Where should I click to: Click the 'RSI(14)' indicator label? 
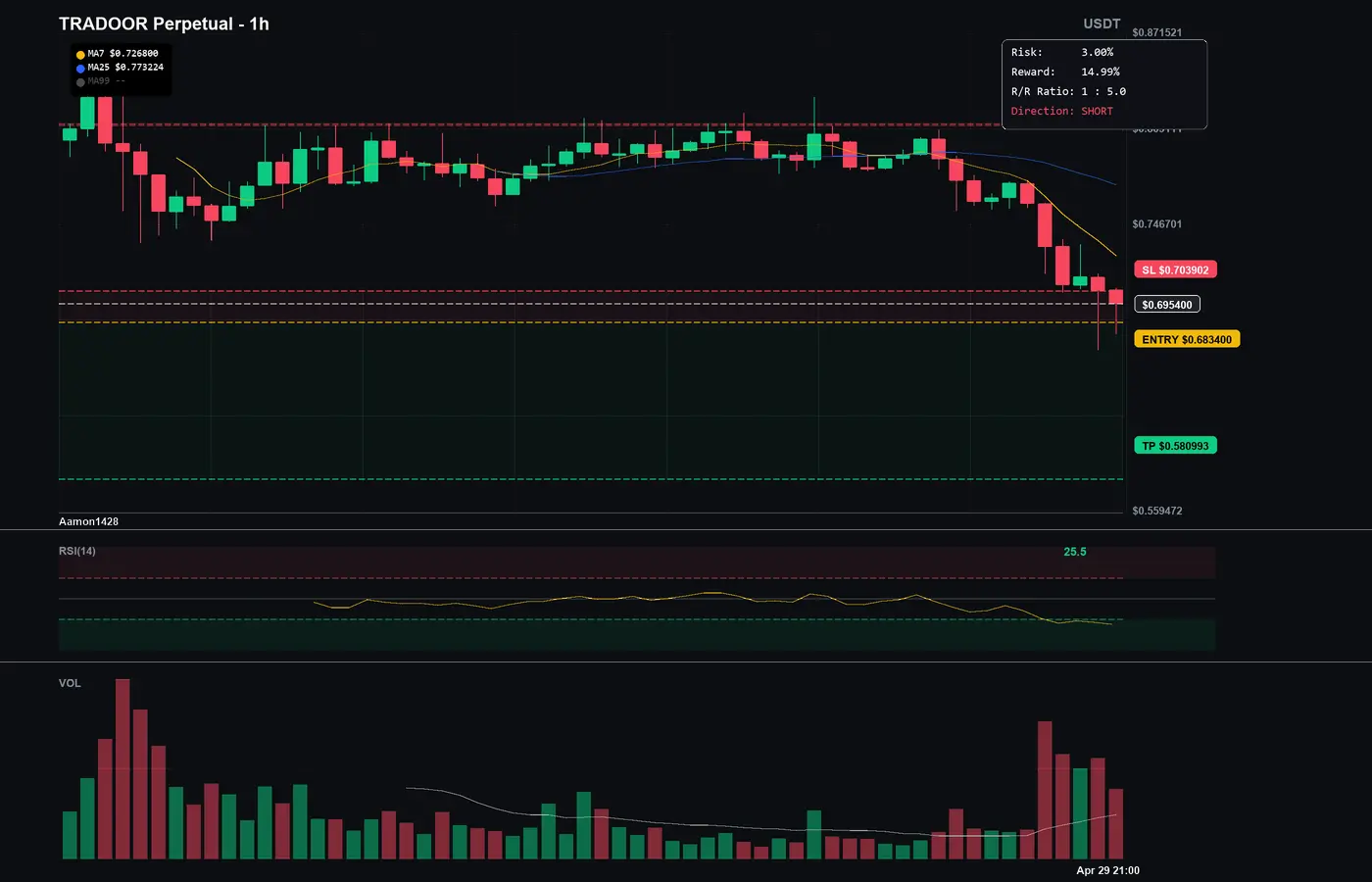point(77,551)
